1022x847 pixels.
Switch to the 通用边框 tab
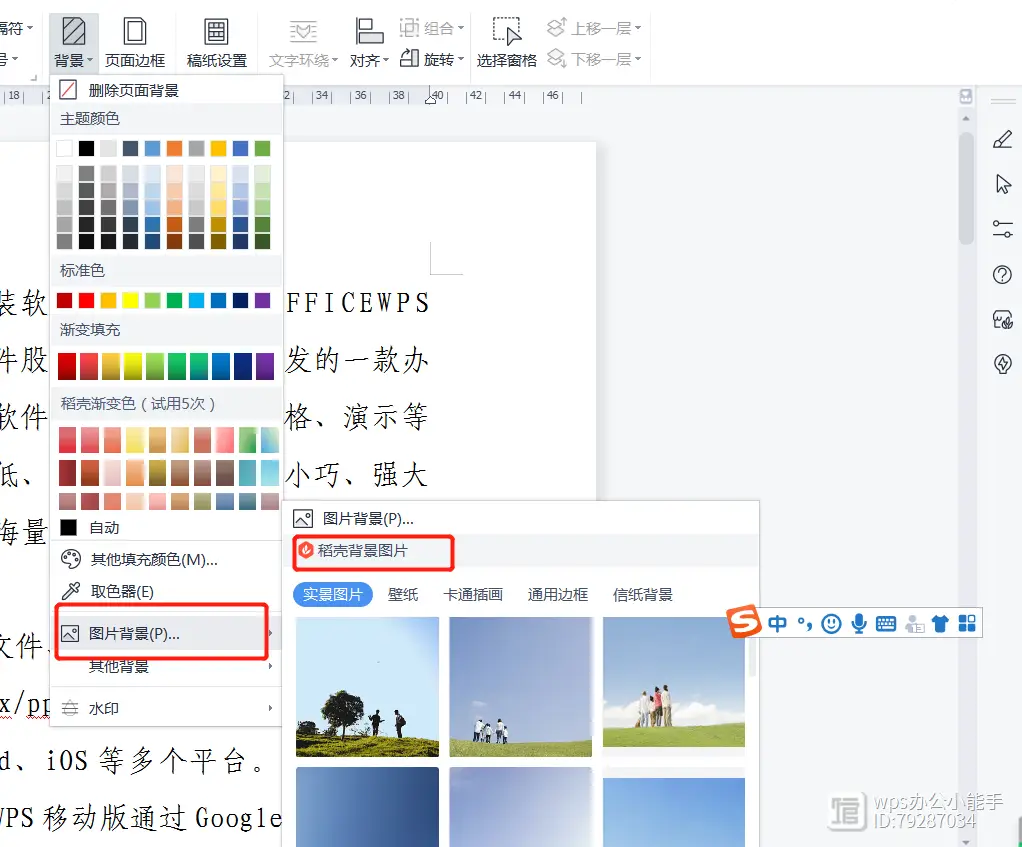pyautogui.click(x=557, y=594)
